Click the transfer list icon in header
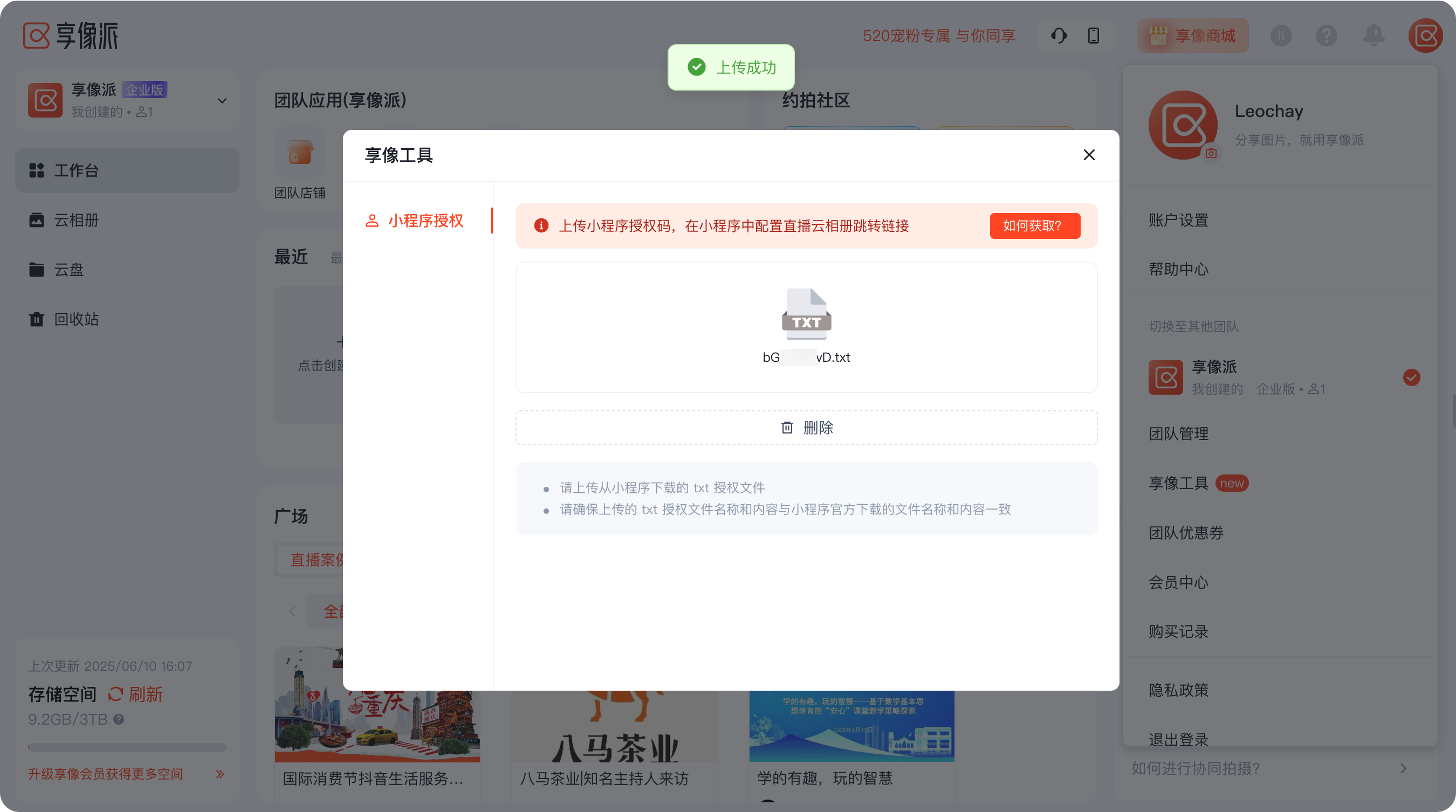 1281,36
